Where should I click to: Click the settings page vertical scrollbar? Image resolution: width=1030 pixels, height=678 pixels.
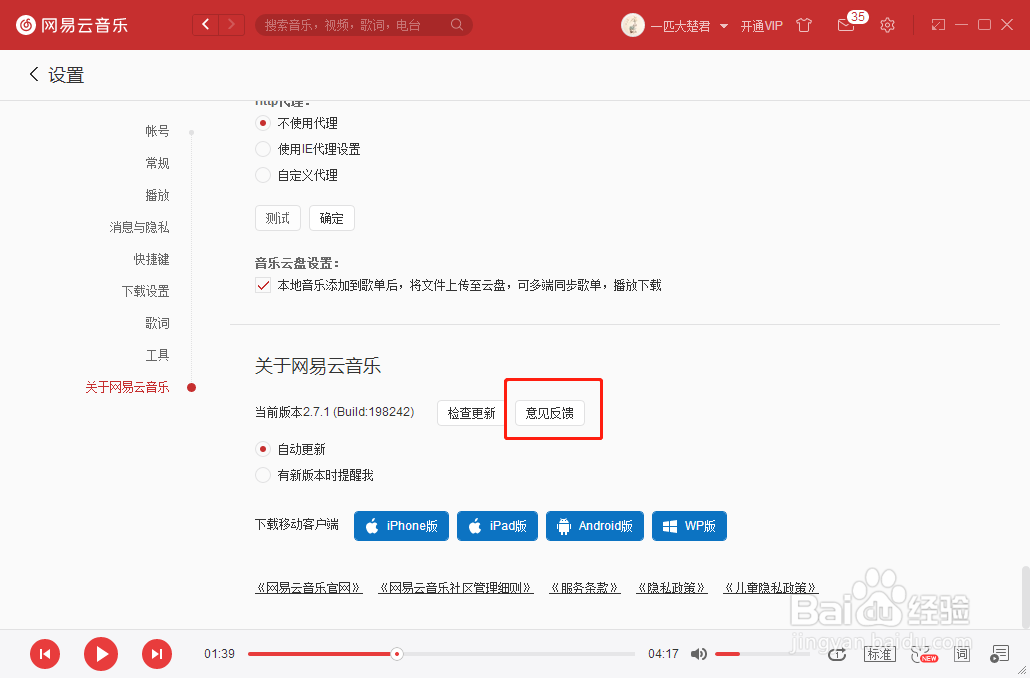pyautogui.click(x=1025, y=596)
